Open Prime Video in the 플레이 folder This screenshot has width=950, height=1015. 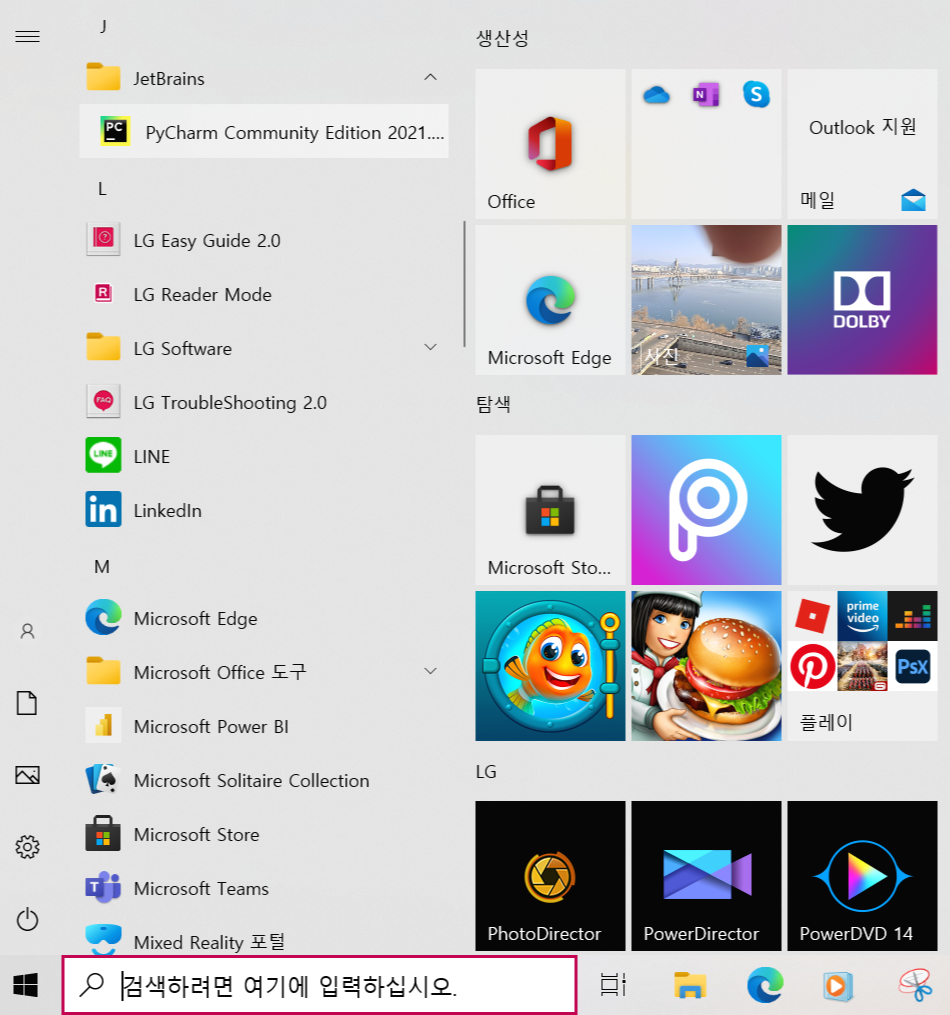(x=862, y=616)
